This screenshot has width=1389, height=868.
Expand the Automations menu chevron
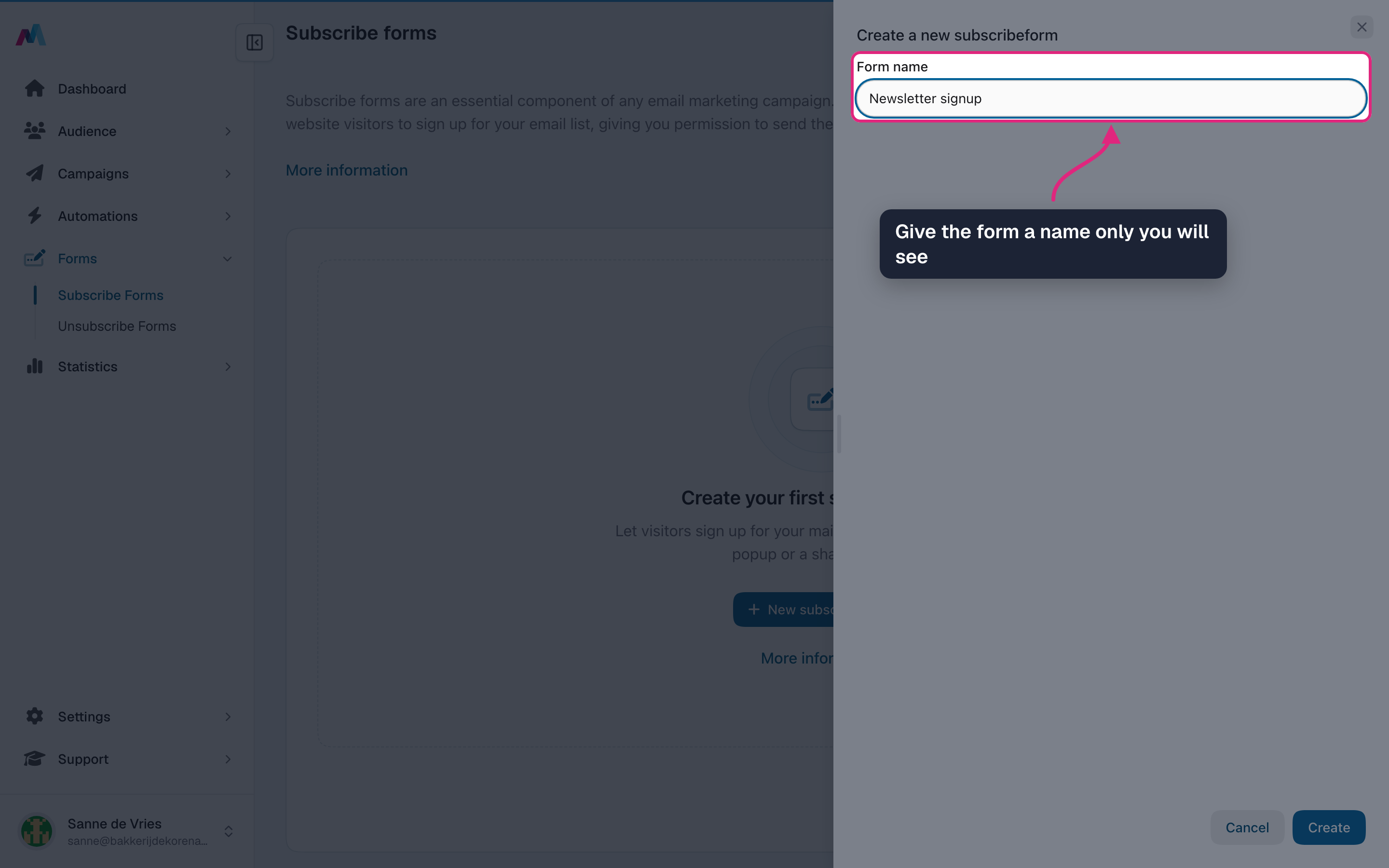[228, 217]
